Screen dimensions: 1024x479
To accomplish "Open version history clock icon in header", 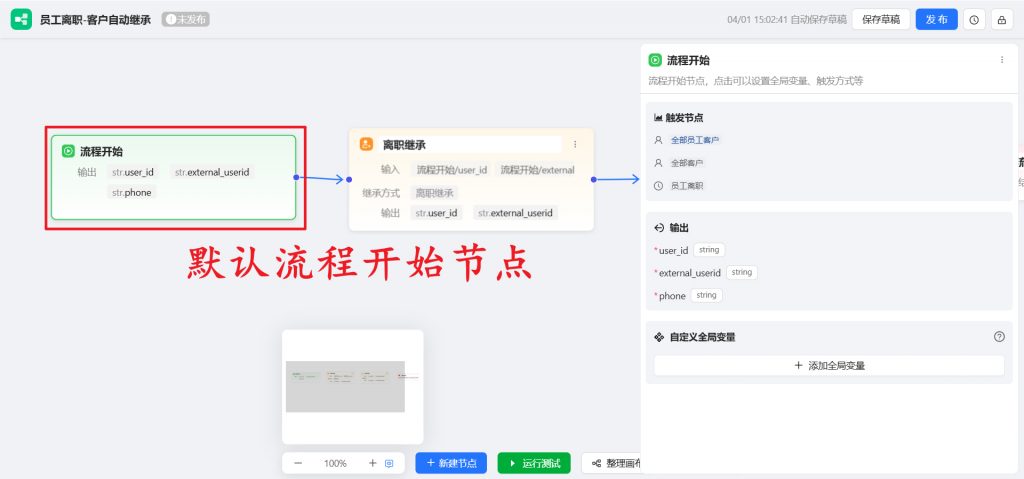I will [974, 20].
